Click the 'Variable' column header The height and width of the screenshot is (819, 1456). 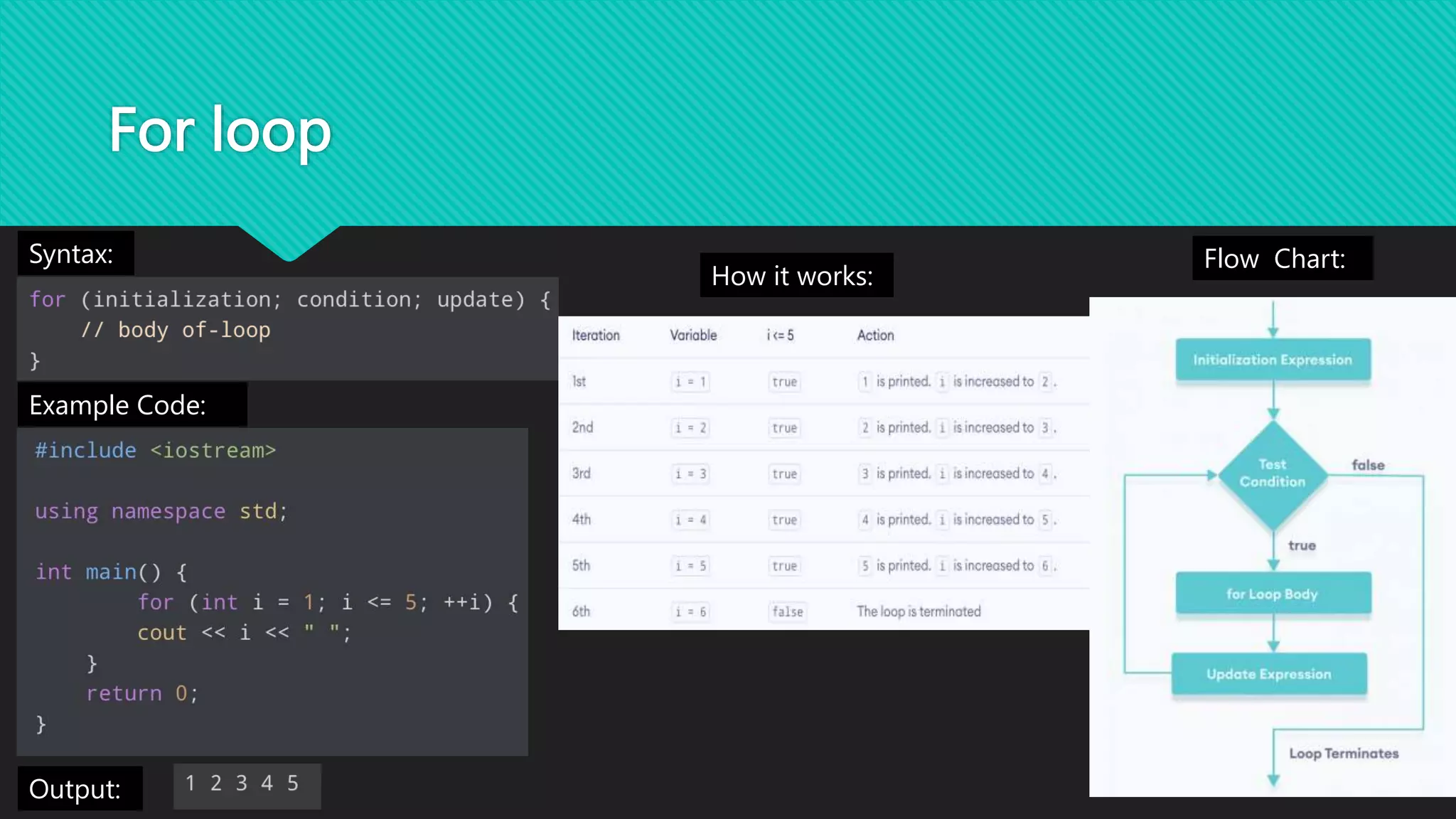693,336
